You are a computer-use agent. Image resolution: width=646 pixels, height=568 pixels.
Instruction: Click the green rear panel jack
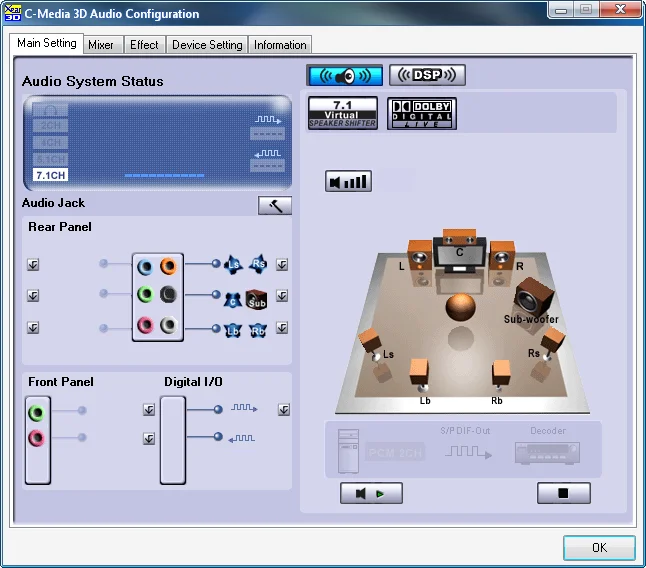pos(145,295)
